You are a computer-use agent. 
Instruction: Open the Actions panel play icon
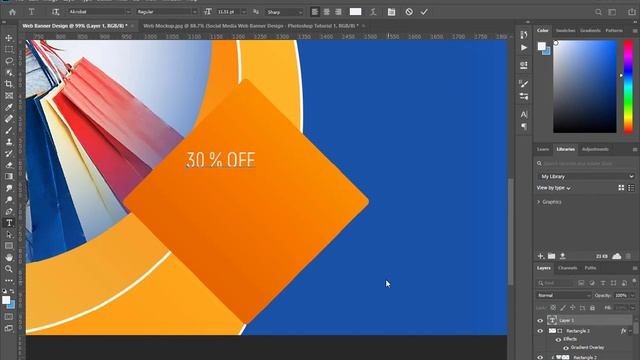tap(524, 48)
